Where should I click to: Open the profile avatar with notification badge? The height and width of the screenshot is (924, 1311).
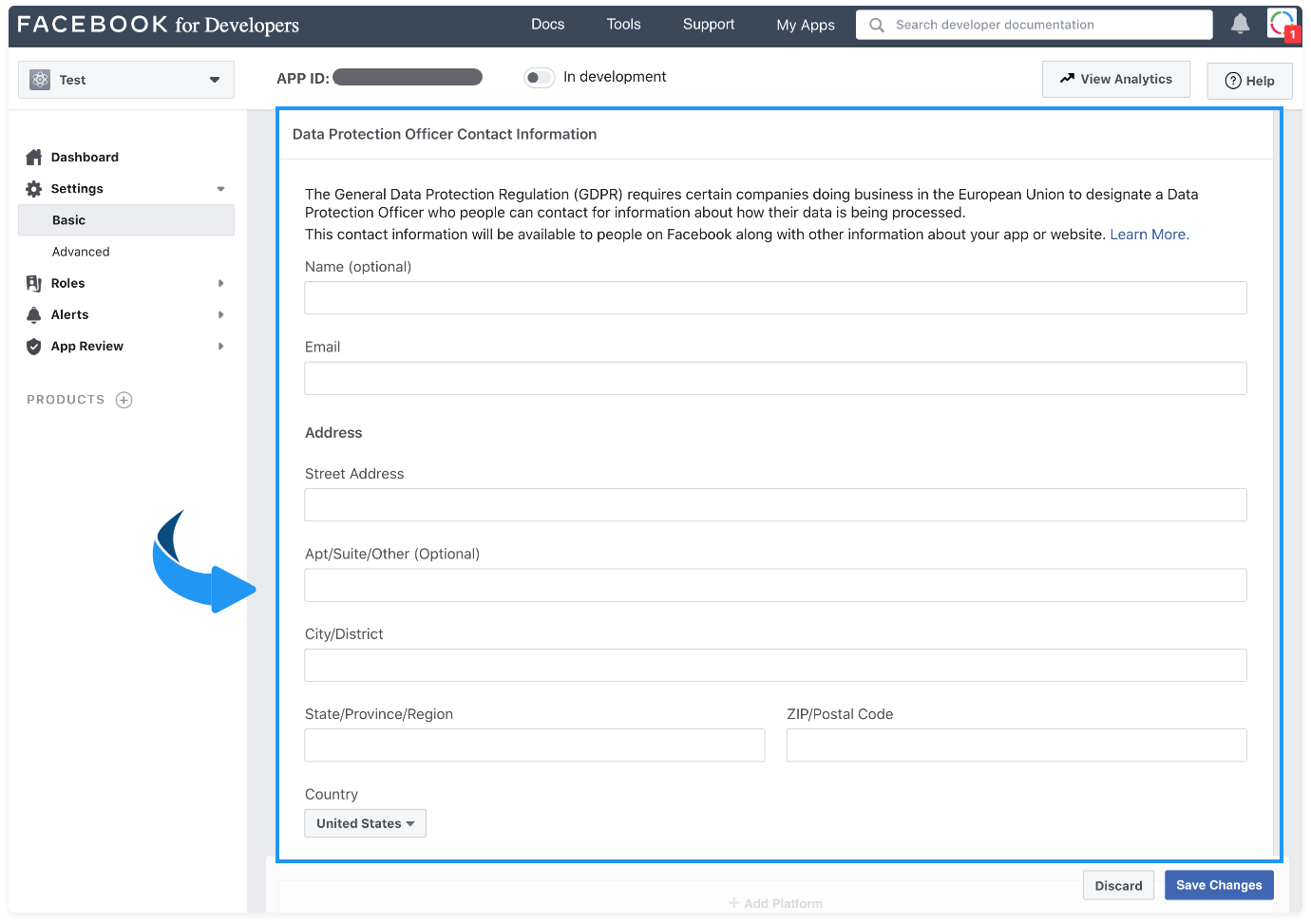tap(1282, 24)
